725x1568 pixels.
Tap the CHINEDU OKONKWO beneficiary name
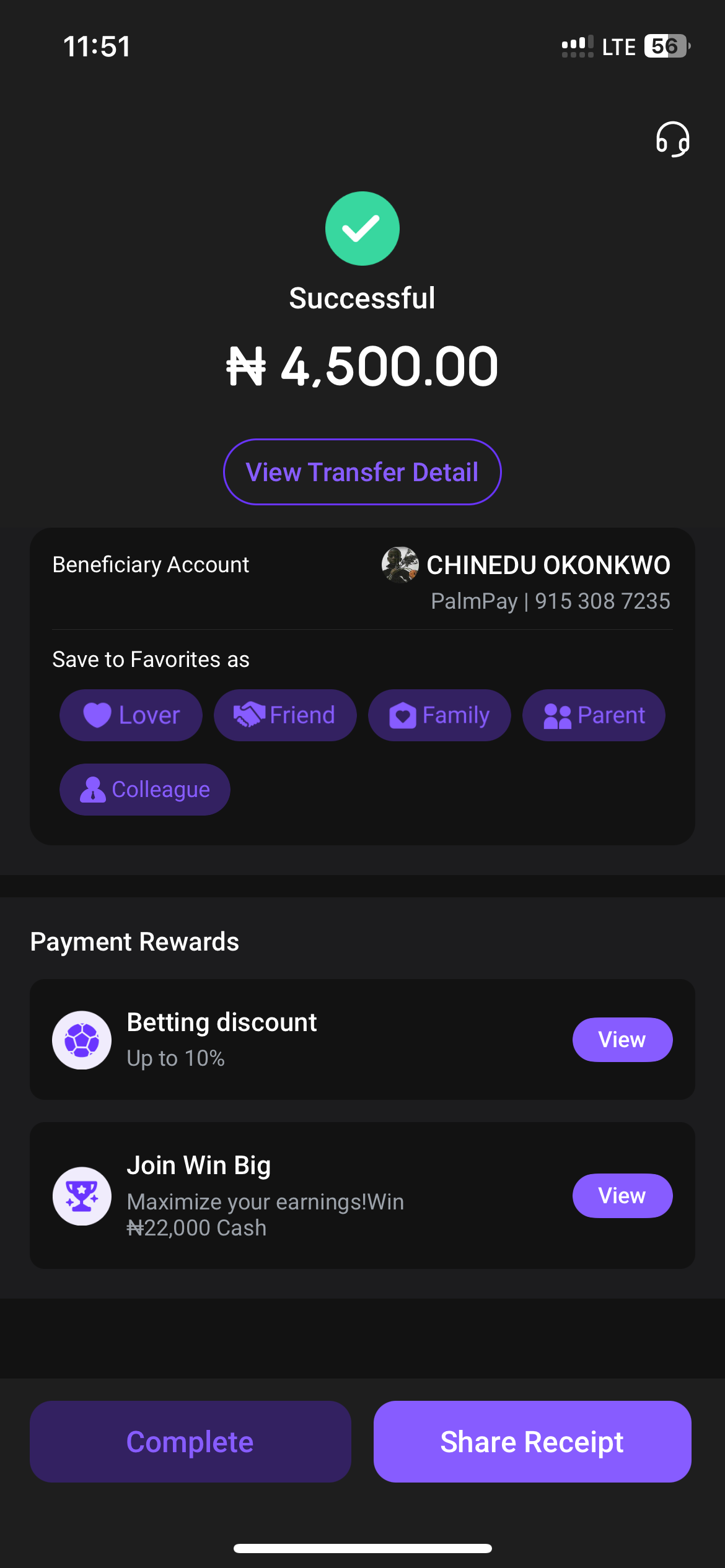coord(548,565)
